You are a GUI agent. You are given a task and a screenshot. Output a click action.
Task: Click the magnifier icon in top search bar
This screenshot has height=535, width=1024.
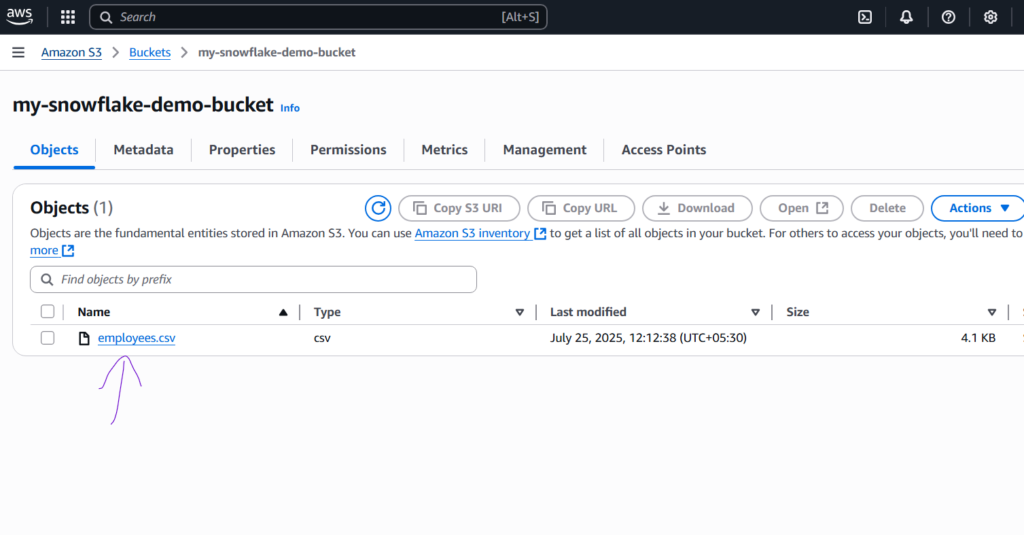106,17
